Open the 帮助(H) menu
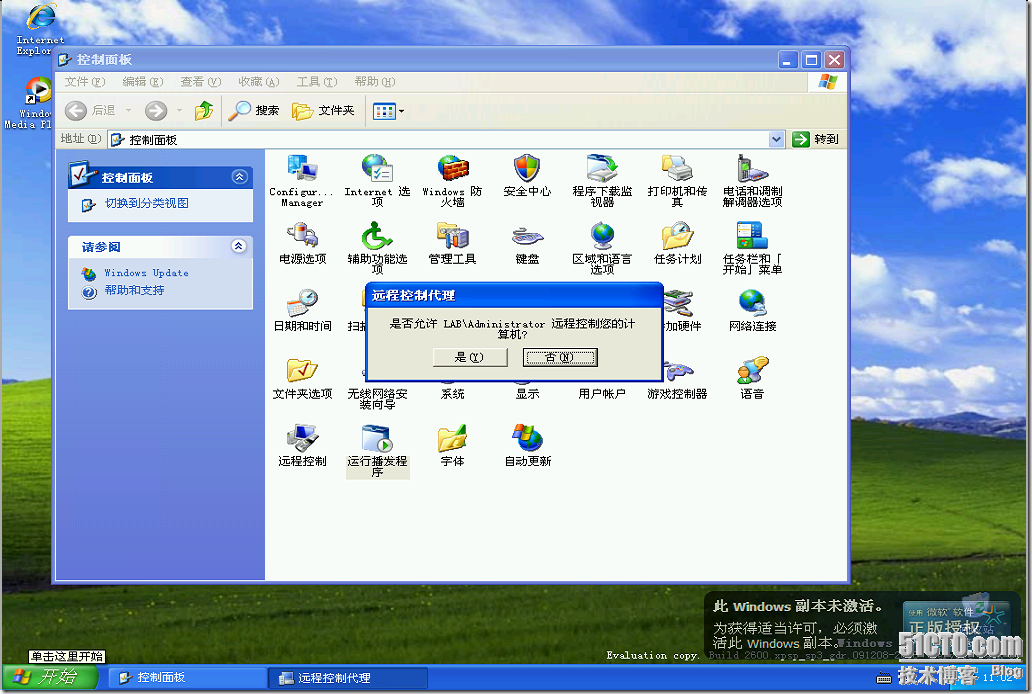The height and width of the screenshot is (694, 1032). pyautogui.click(x=374, y=82)
